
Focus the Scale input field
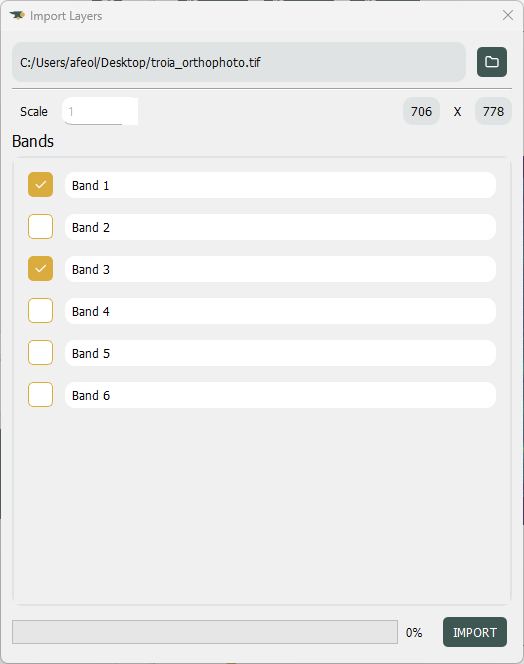[x=100, y=111]
